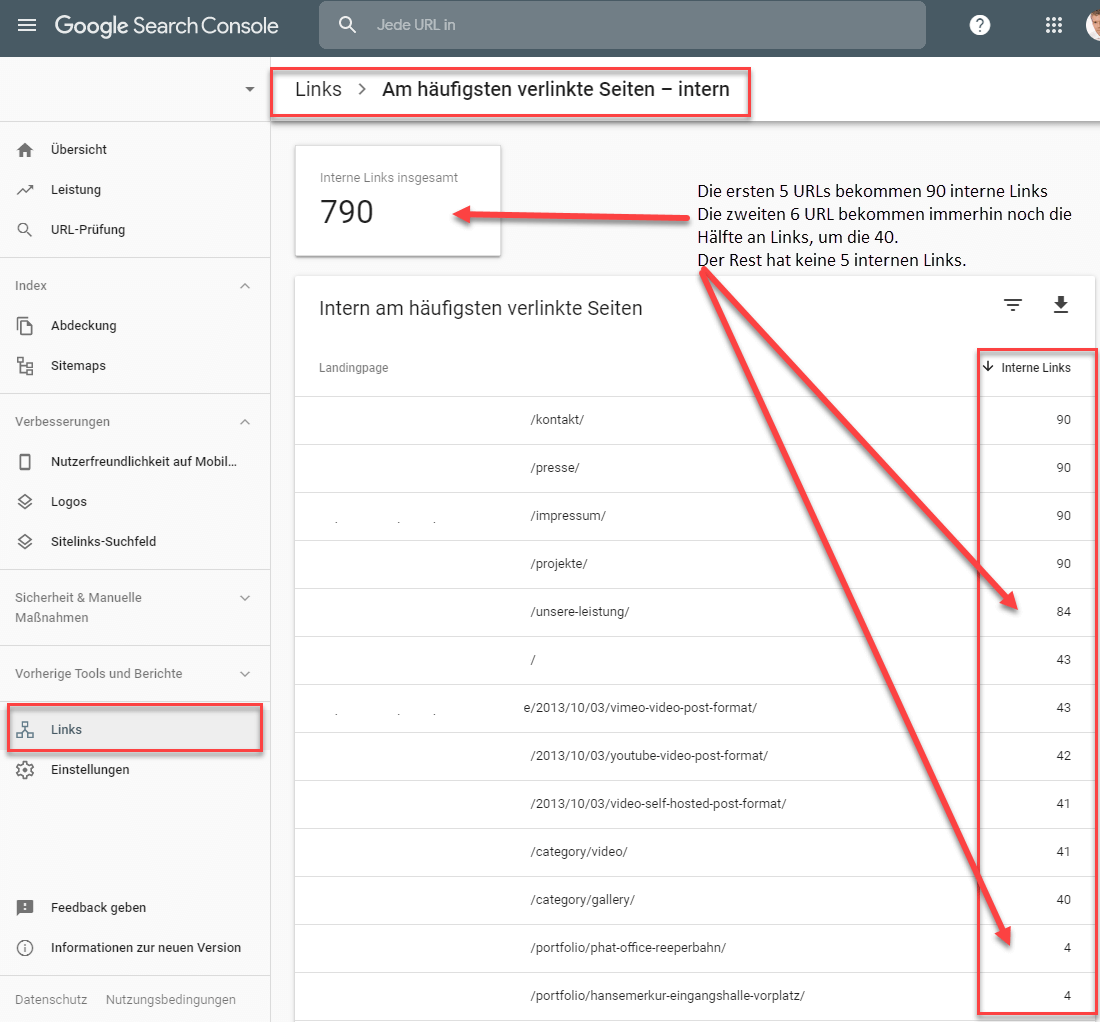Select Links in the sidebar
This screenshot has width=1100, height=1022.
tap(135, 729)
